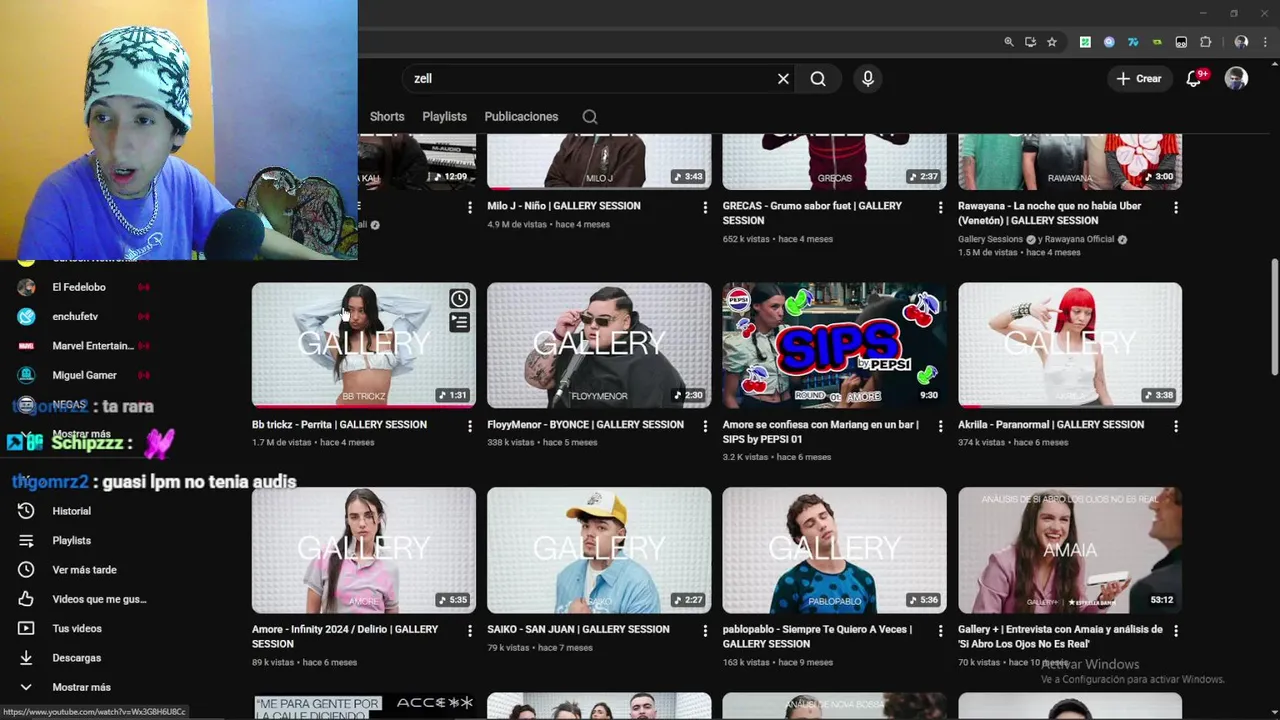Click the Chrome zoom magnifier icon in address bar
The width and height of the screenshot is (1280, 720).
pyautogui.click(x=1009, y=42)
